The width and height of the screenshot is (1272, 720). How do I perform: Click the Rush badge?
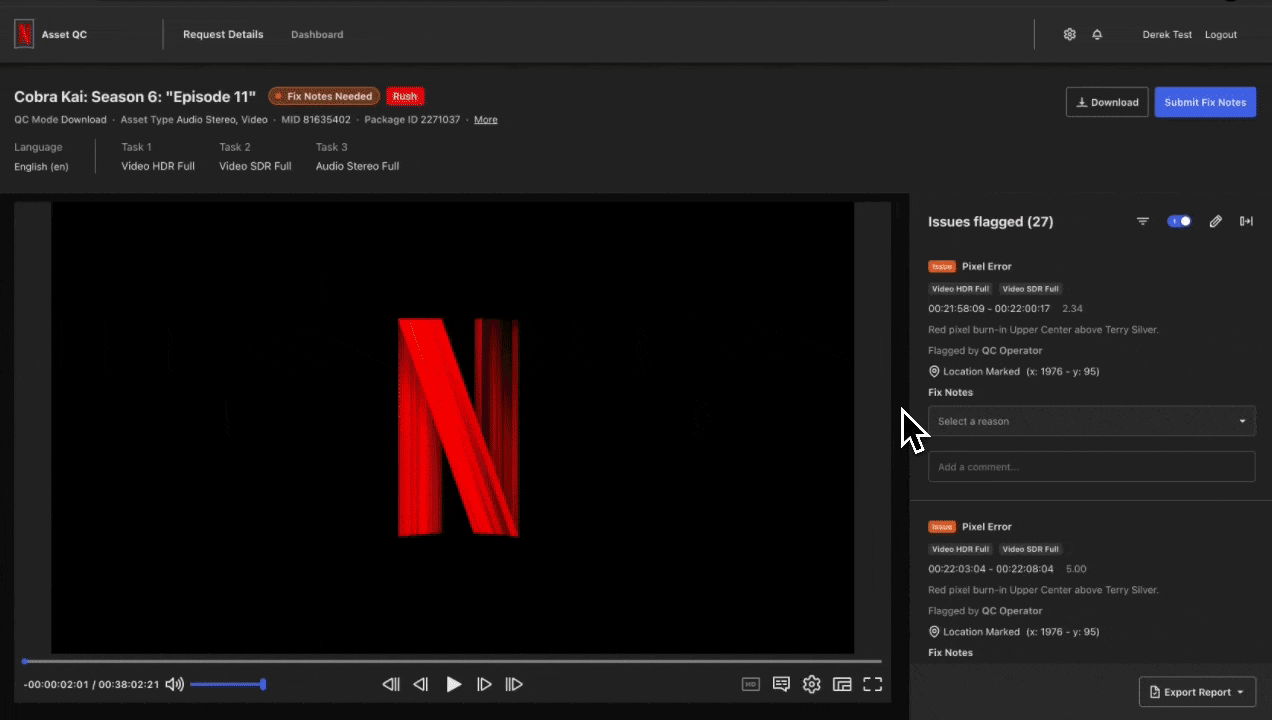pyautogui.click(x=405, y=96)
